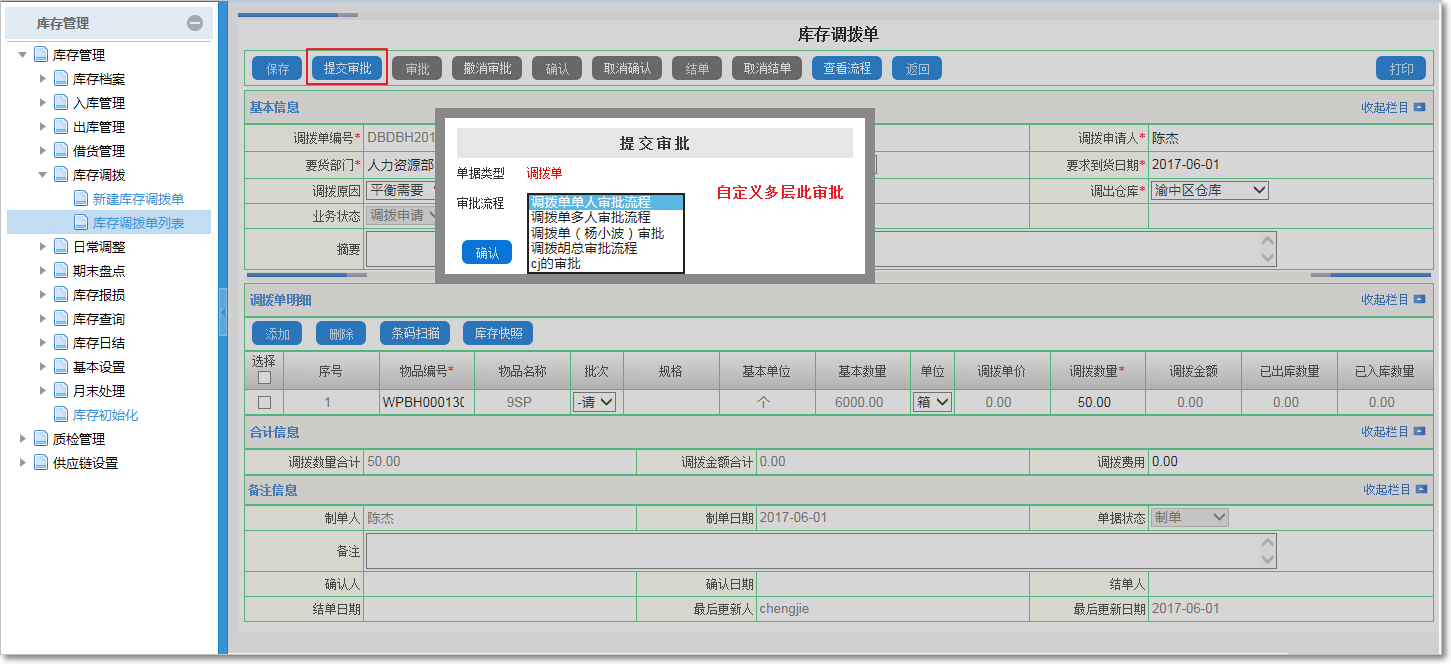
Task: Click the page icon next to 质检管理
Action: pyautogui.click(x=41, y=439)
